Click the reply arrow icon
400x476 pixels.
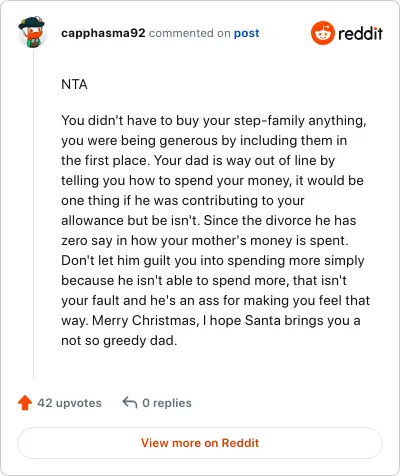130,402
